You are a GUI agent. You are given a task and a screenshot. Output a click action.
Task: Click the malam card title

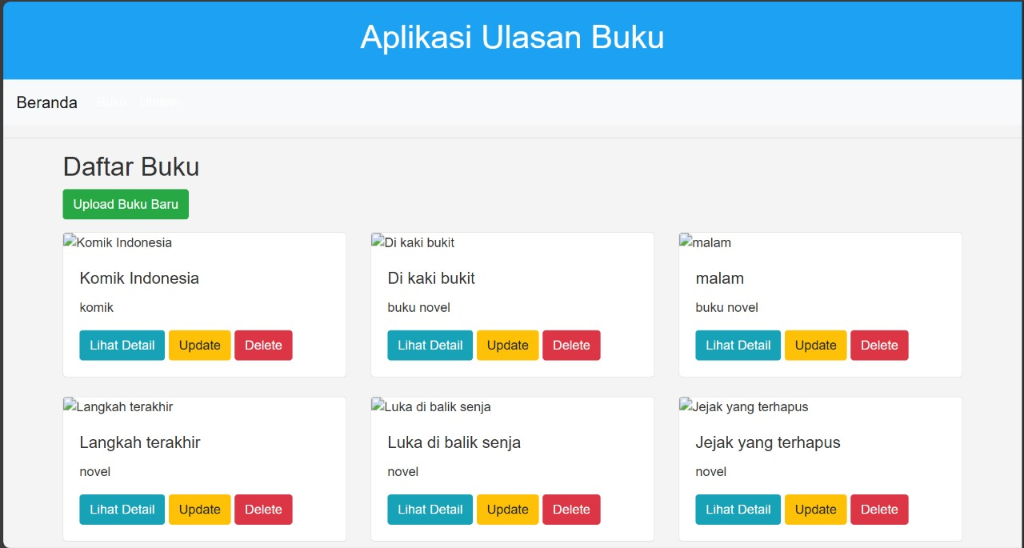(x=720, y=278)
